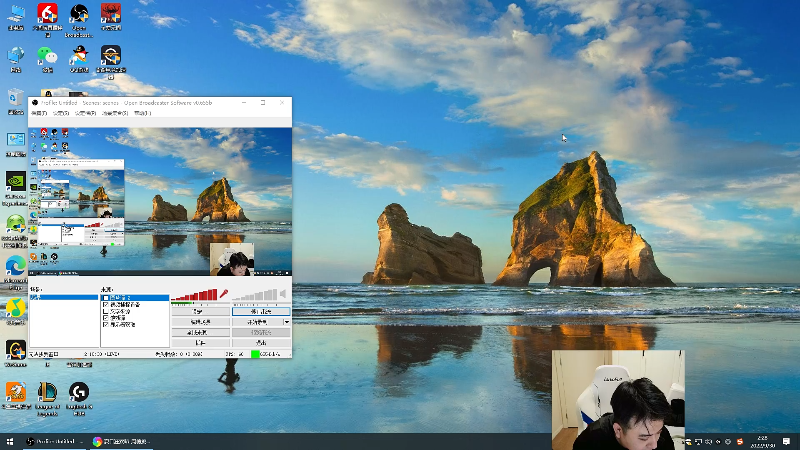This screenshot has height=450, width=800.
Task: Open the notification center tray icon
Action: pos(786,441)
